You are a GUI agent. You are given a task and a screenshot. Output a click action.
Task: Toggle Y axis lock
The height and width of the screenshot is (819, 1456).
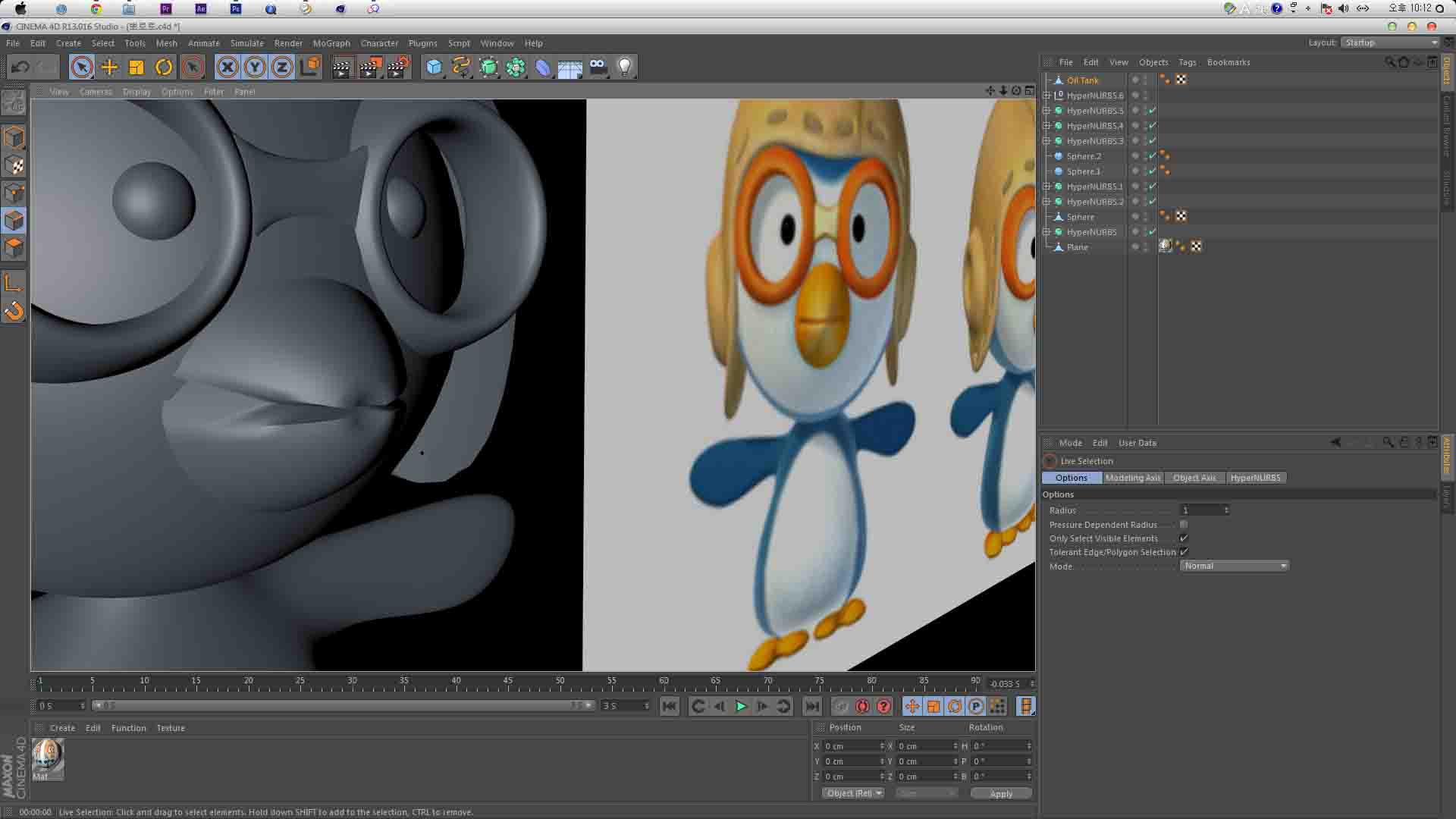coord(255,67)
